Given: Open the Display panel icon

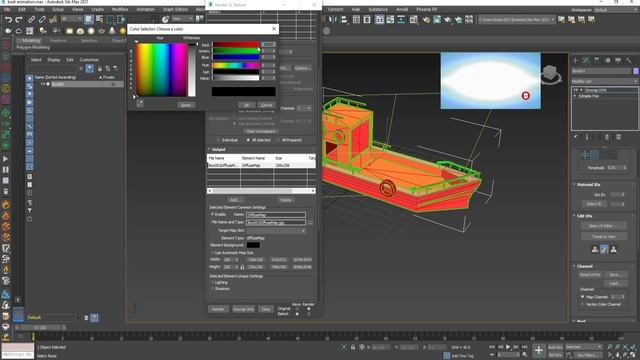Looking at the screenshot, I should click(618, 60).
